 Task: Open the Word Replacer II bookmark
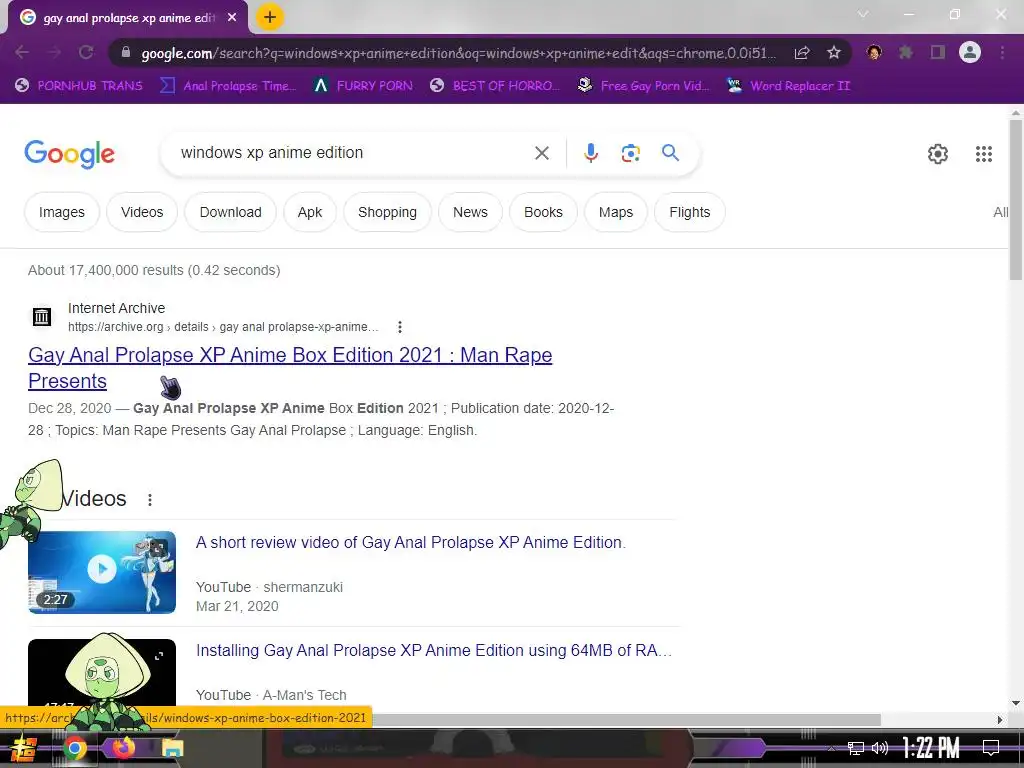[x=788, y=86]
